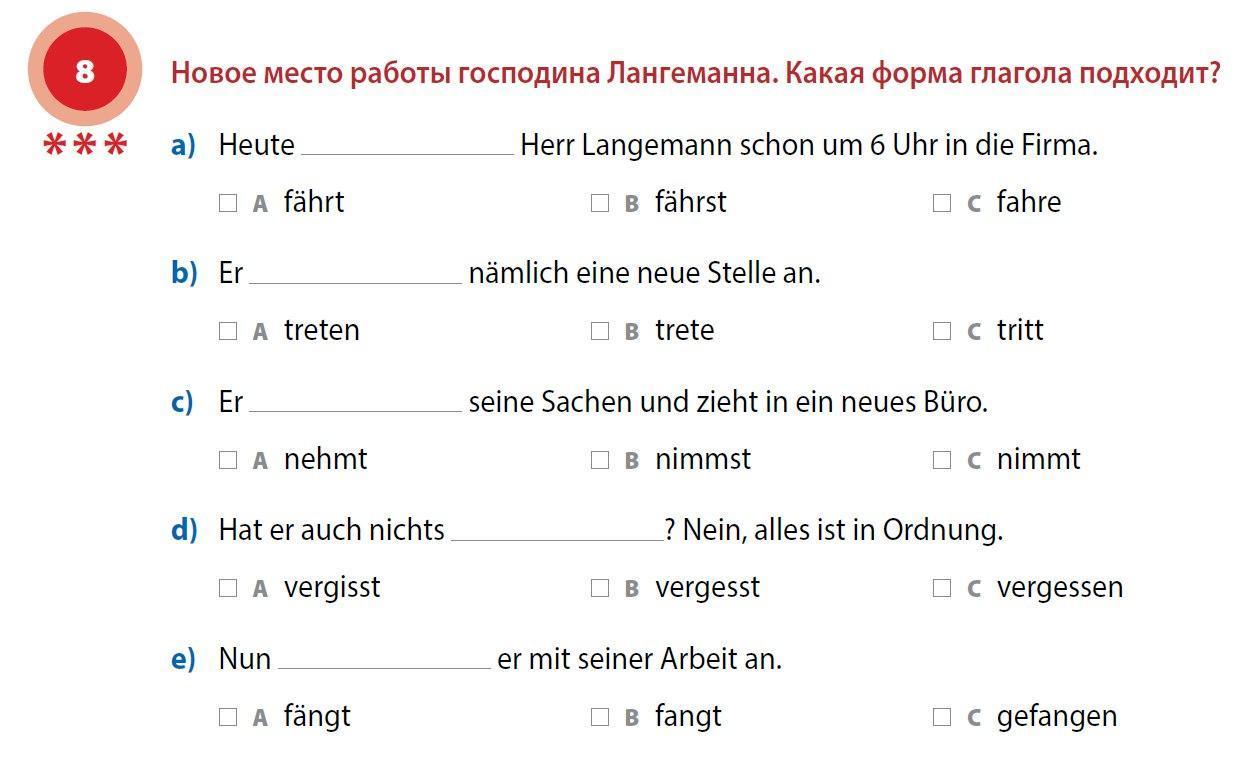Select checkbox A 'treten'
Image resolution: width=1244 pixels, height=757 pixels.
tap(228, 331)
